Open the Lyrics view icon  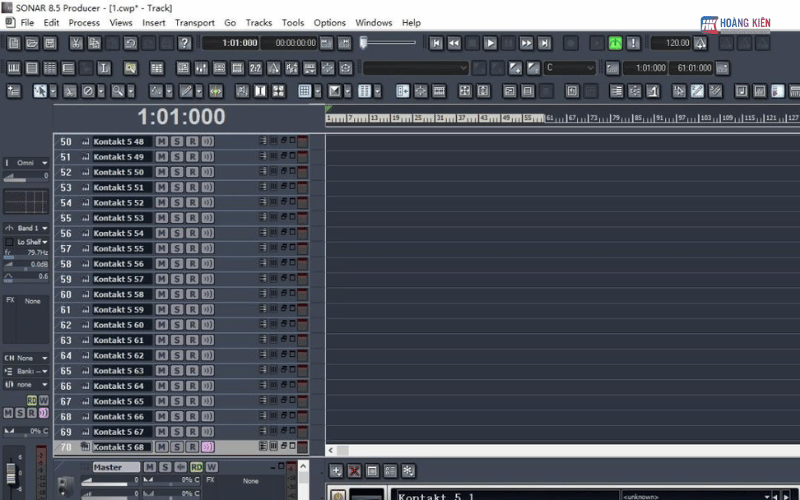coord(104,68)
